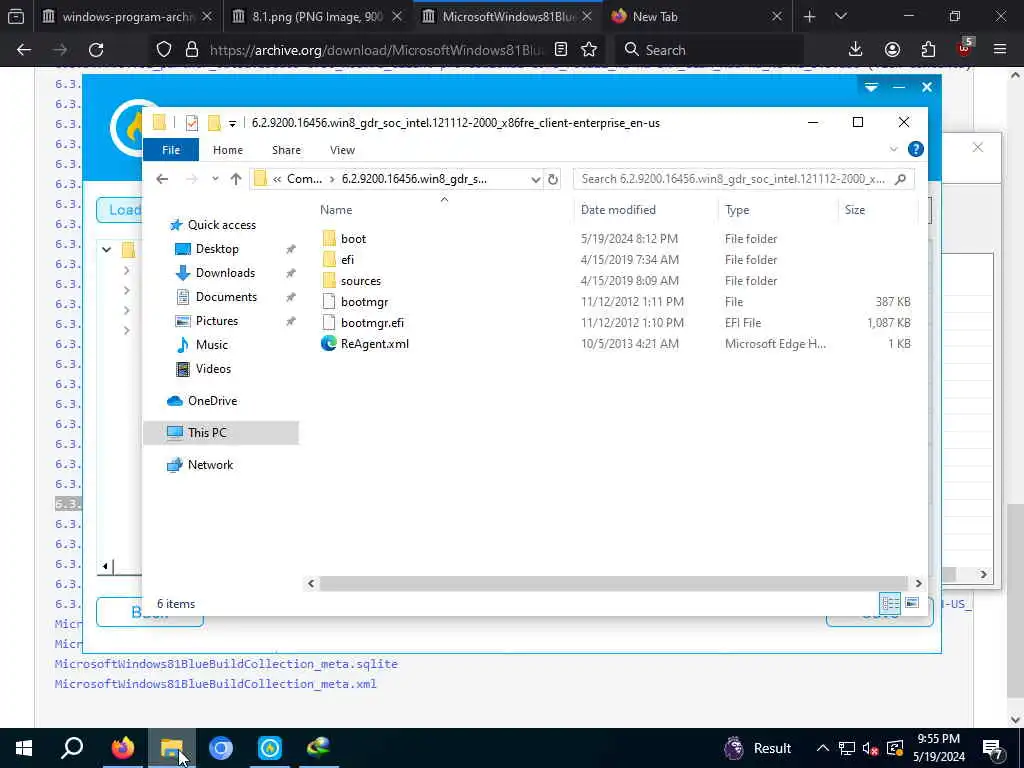The height and width of the screenshot is (768, 1024).
Task: Select the ReAgent.xml file
Action: (374, 344)
